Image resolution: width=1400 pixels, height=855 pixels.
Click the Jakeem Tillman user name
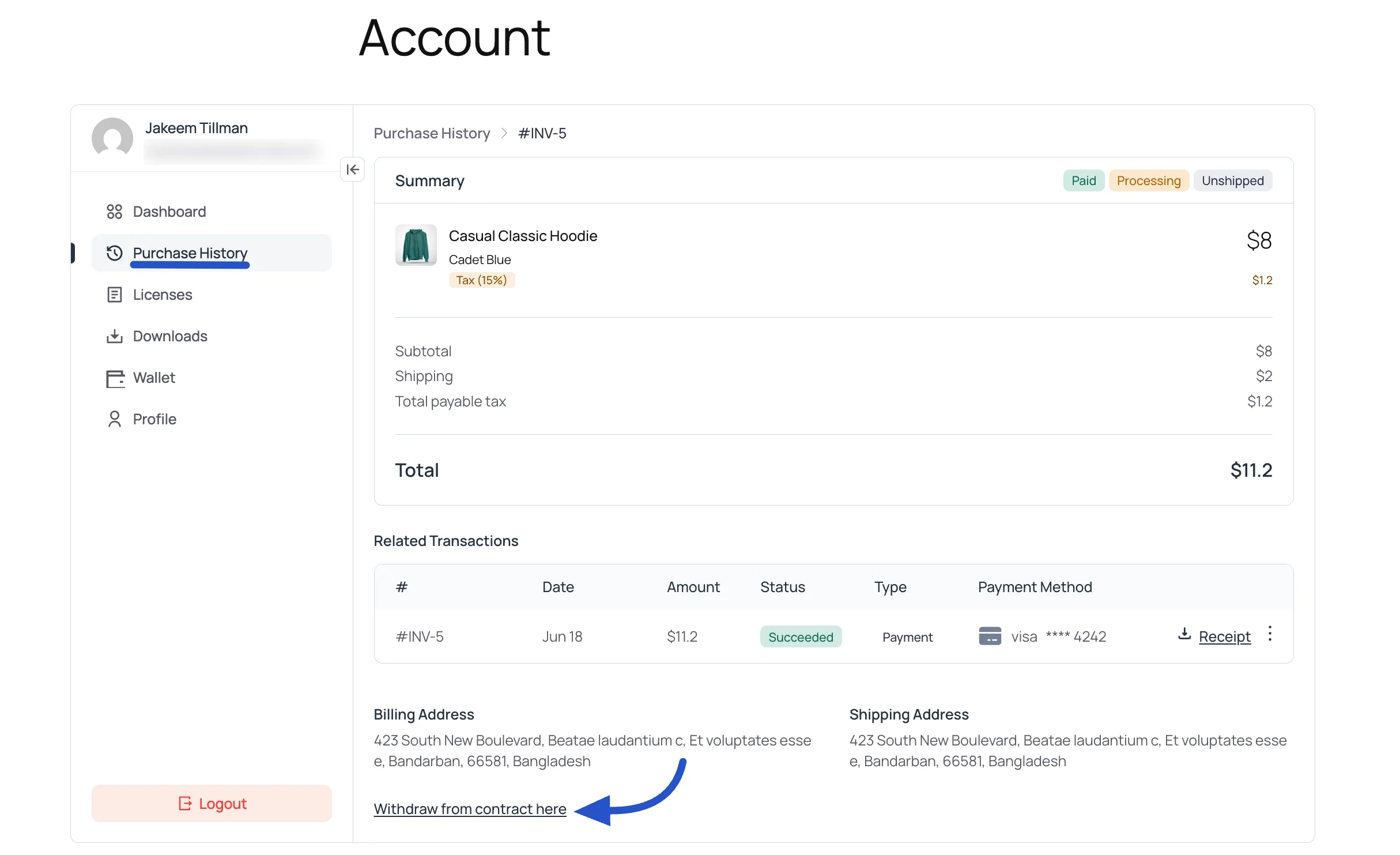pyautogui.click(x=197, y=128)
